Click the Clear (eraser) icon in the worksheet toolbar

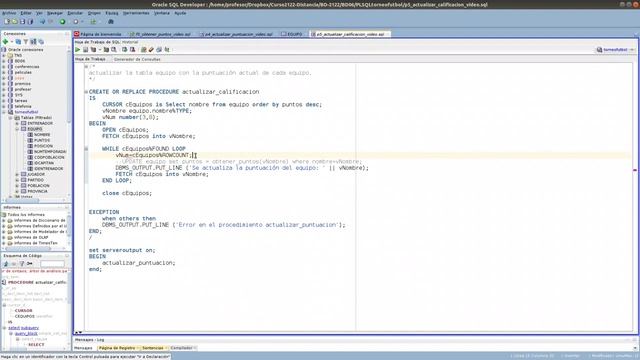pos(151,49)
